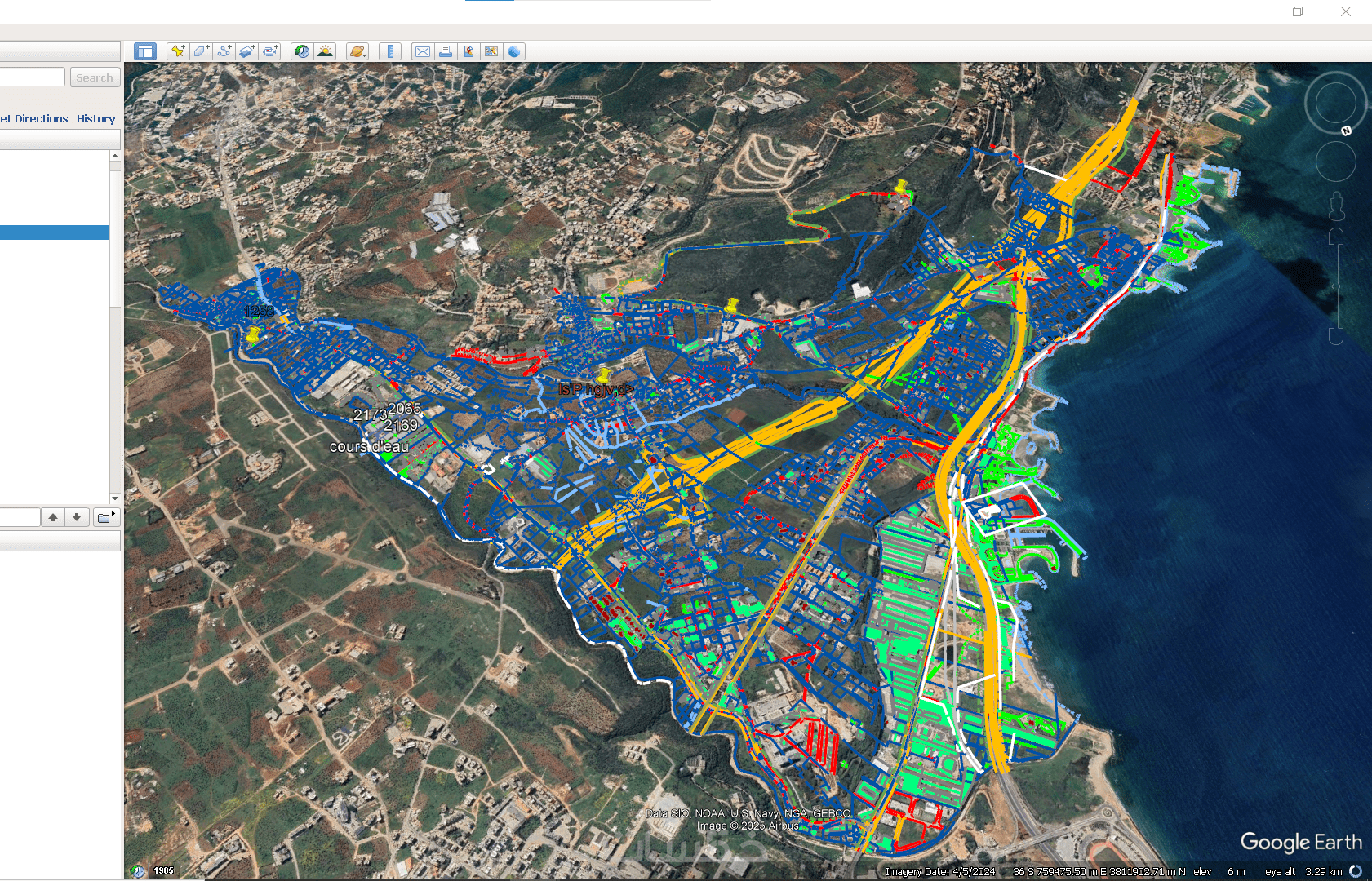Pick the Street View pegman
Image resolution: width=1372 pixels, height=881 pixels.
click(1336, 206)
